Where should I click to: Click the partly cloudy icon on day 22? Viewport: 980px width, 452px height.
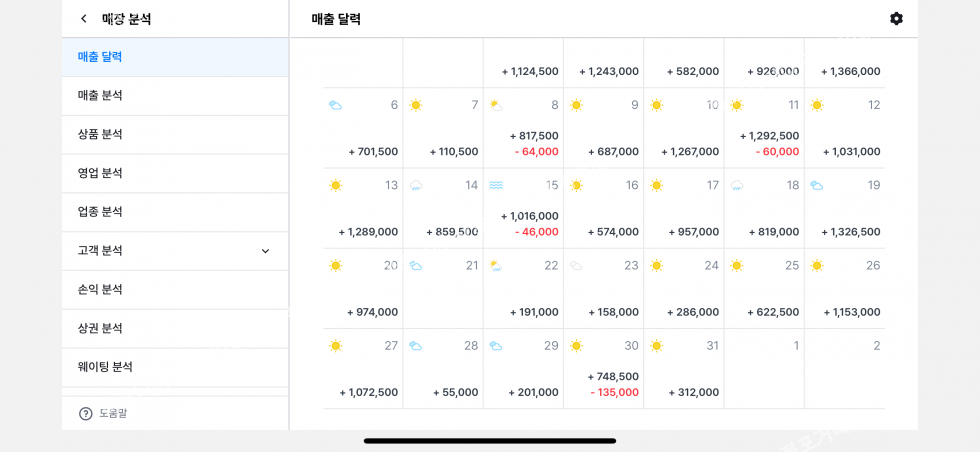(496, 265)
